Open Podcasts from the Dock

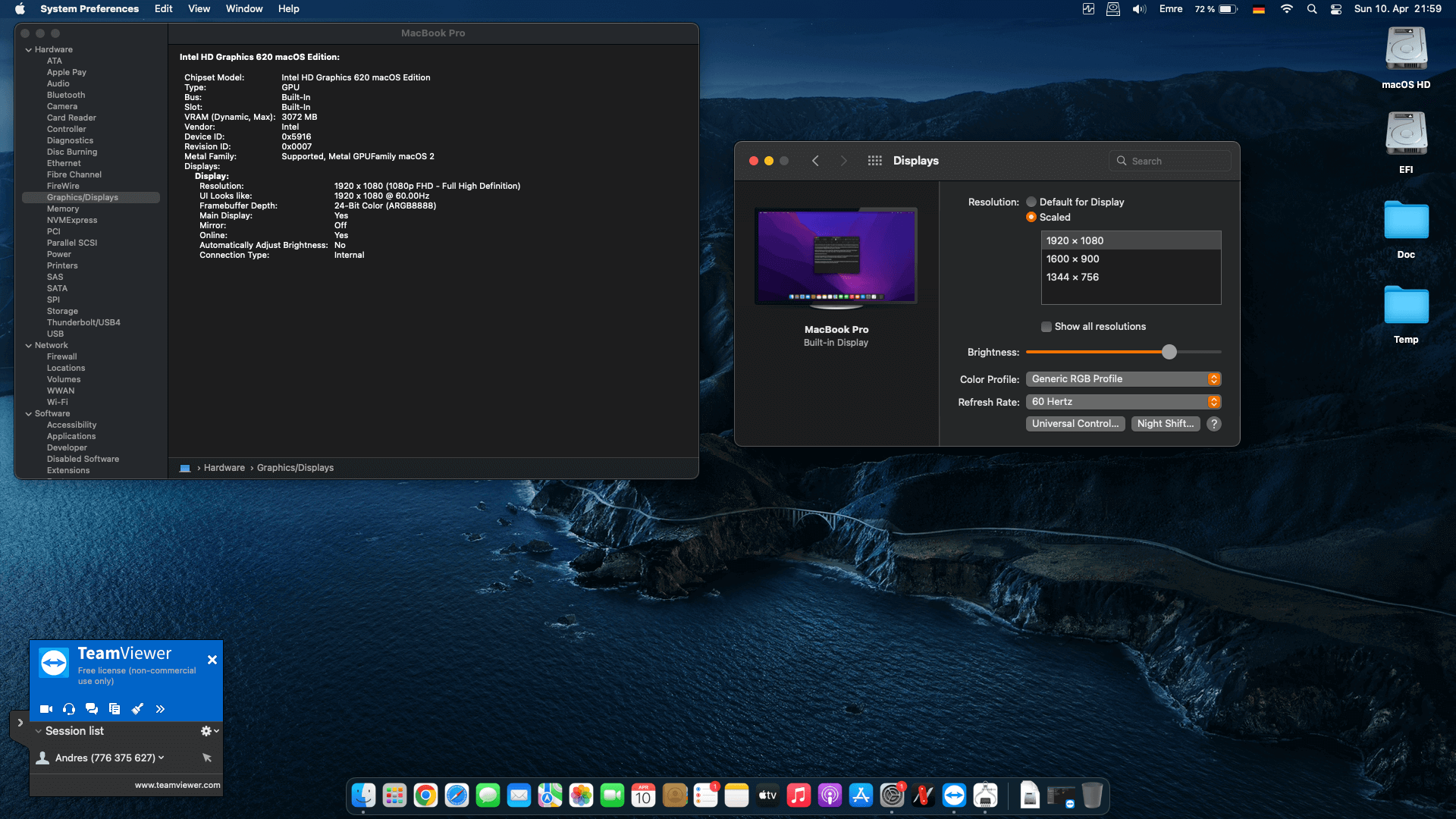click(830, 795)
